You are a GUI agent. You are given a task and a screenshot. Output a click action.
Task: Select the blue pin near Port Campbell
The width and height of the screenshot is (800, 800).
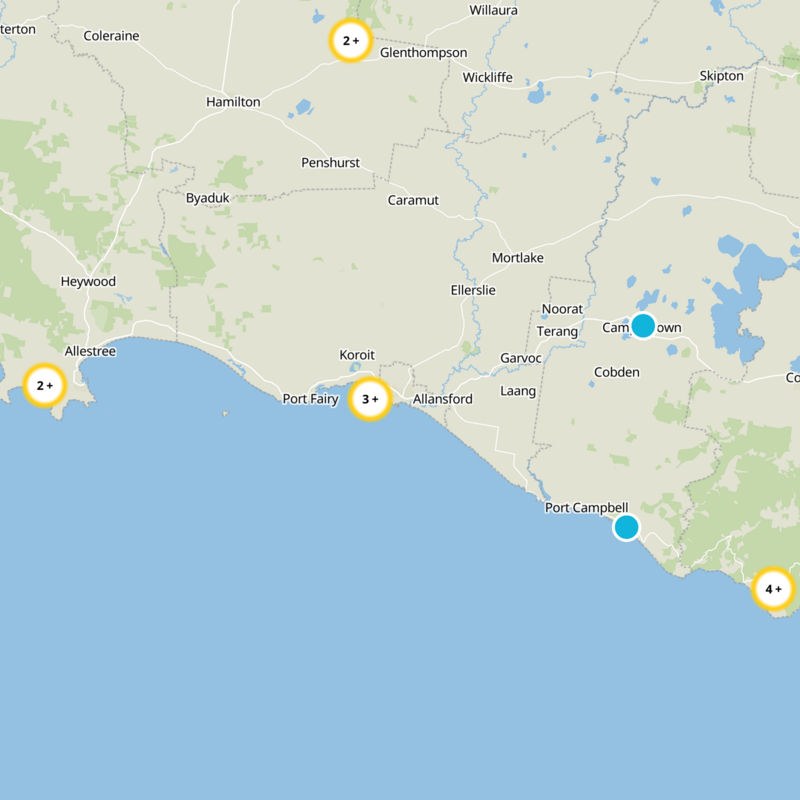628,525
